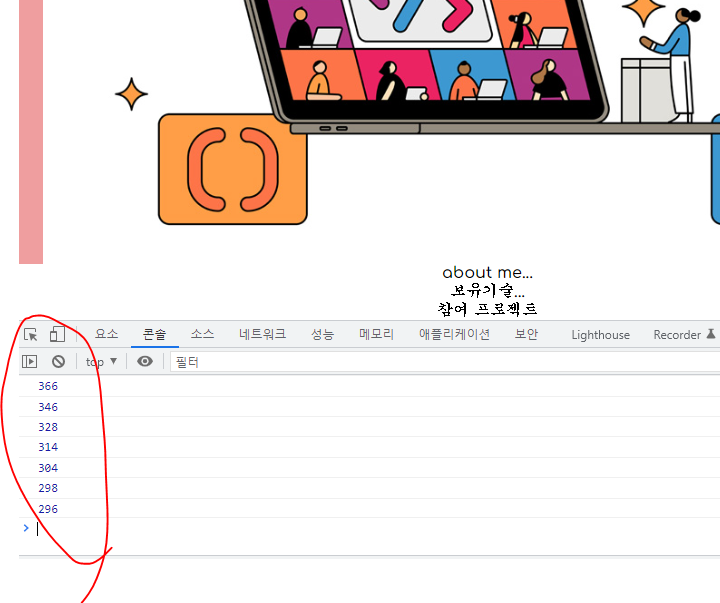Select the console output 346
This screenshot has height=603, width=720.
48,407
